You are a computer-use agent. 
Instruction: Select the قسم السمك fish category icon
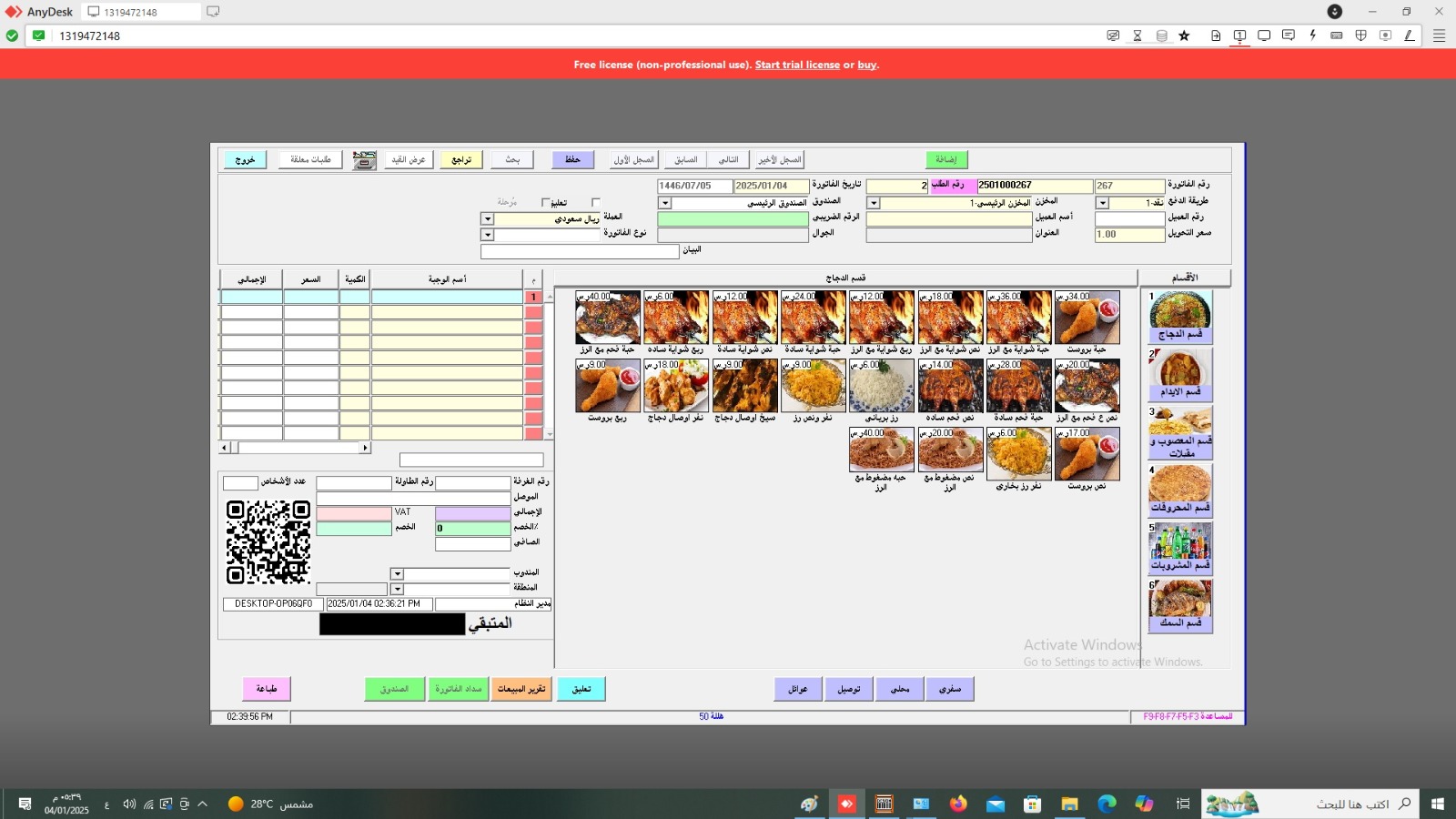pyautogui.click(x=1180, y=604)
